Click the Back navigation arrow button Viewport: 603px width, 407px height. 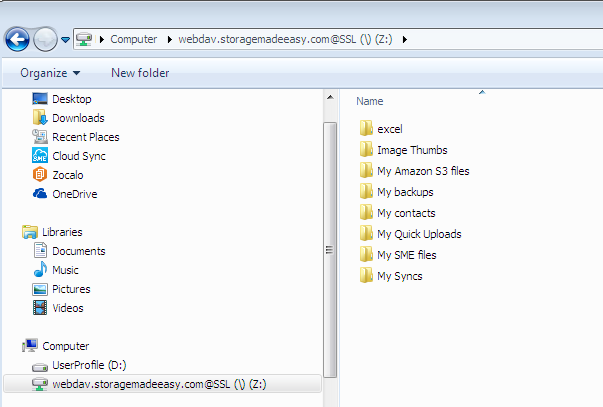[x=17, y=40]
